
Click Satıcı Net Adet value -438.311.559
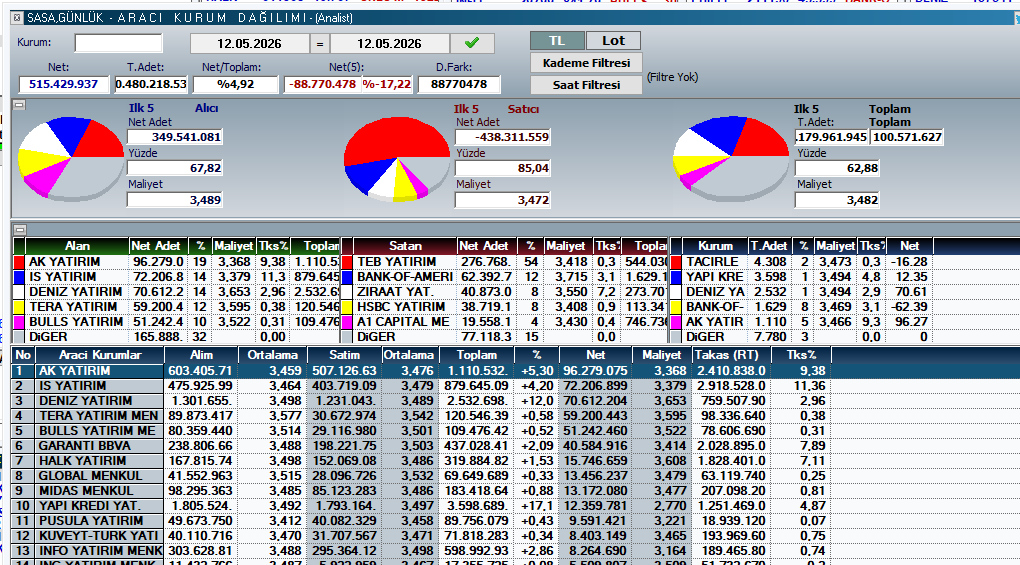click(503, 137)
